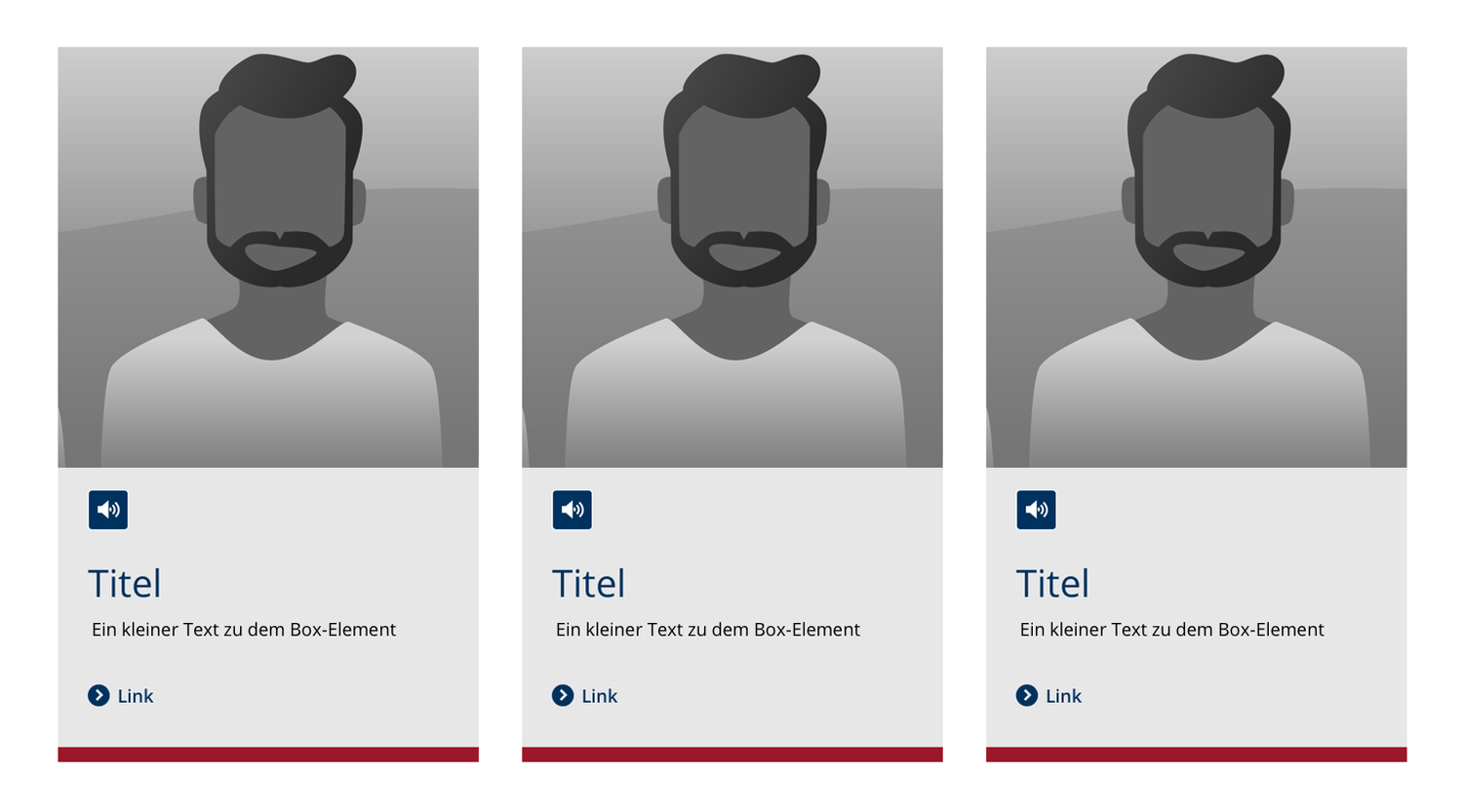Select the portrait image of the right card
The width and height of the screenshot is (1463, 812).
(1197, 257)
